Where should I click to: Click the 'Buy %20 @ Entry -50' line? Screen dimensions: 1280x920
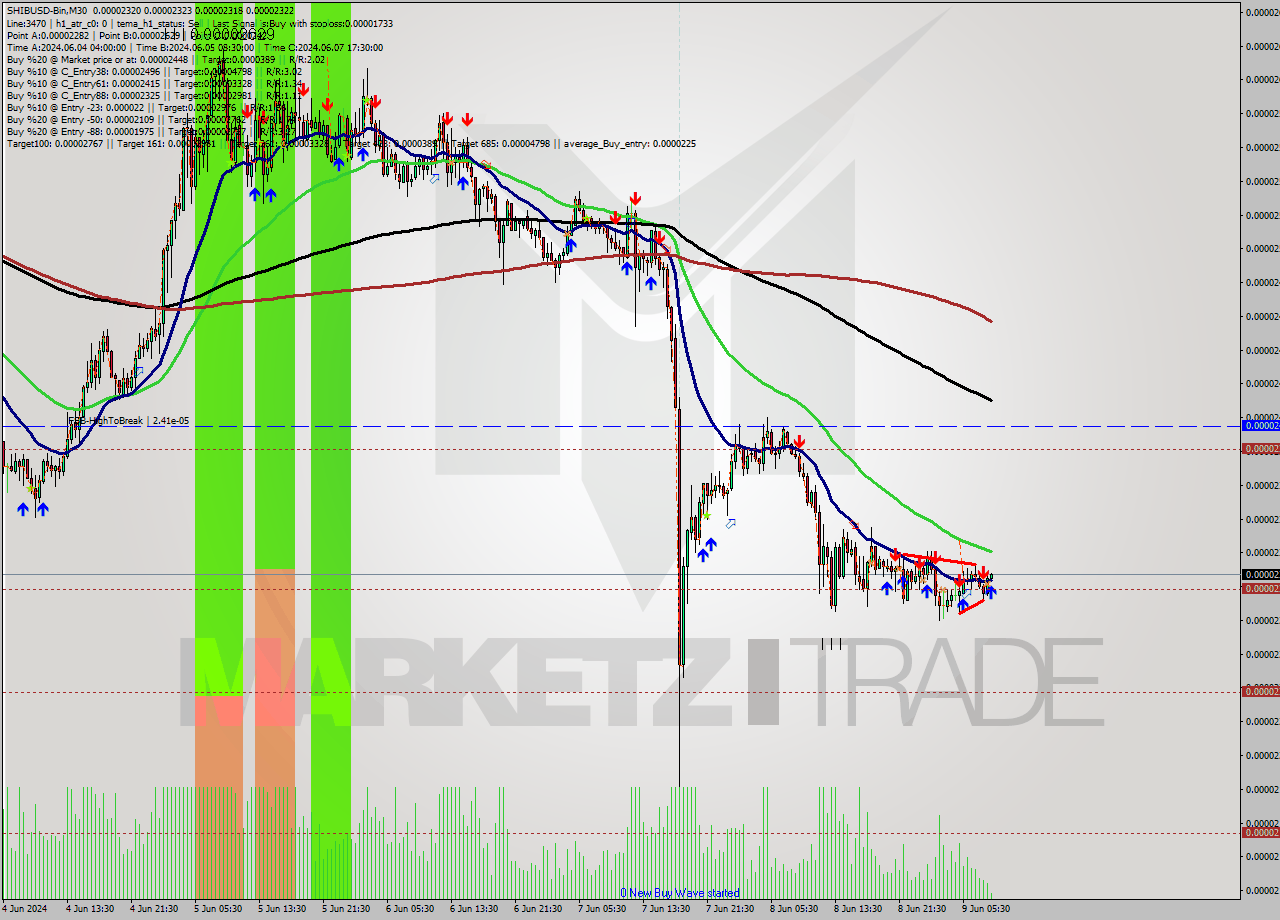152,119
